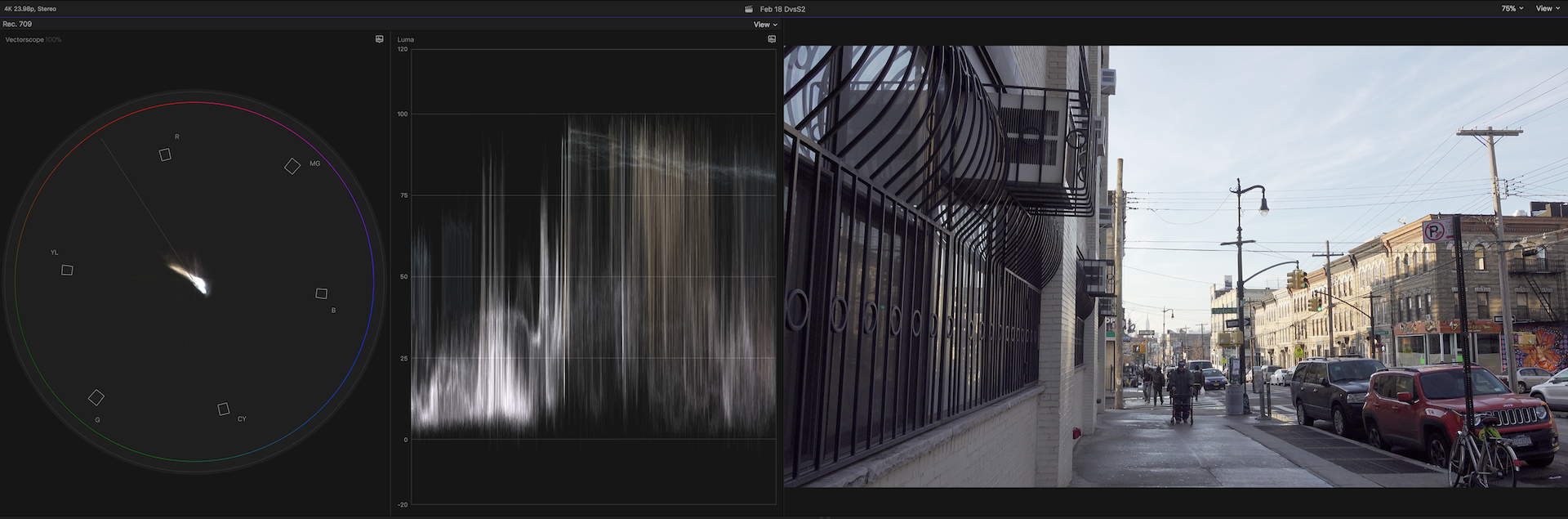Screen dimensions: 1568x519
Task: Click the magenta MG target box
Action: [x=292, y=167]
